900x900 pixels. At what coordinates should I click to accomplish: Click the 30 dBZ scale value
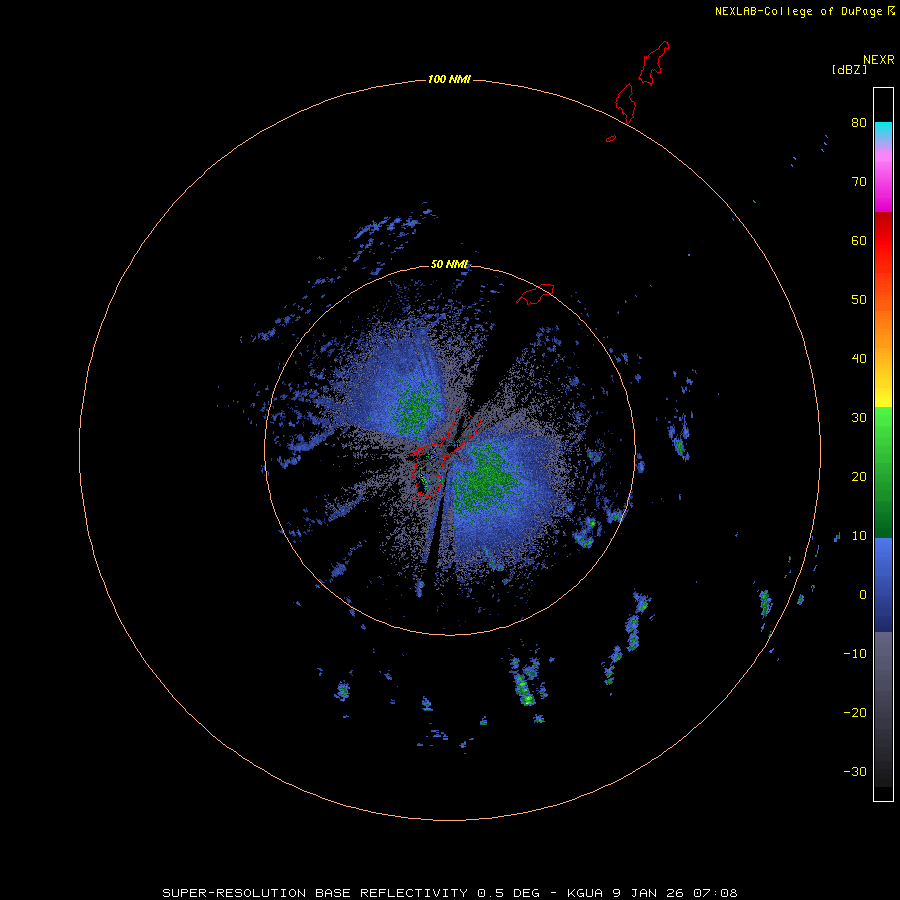859,418
